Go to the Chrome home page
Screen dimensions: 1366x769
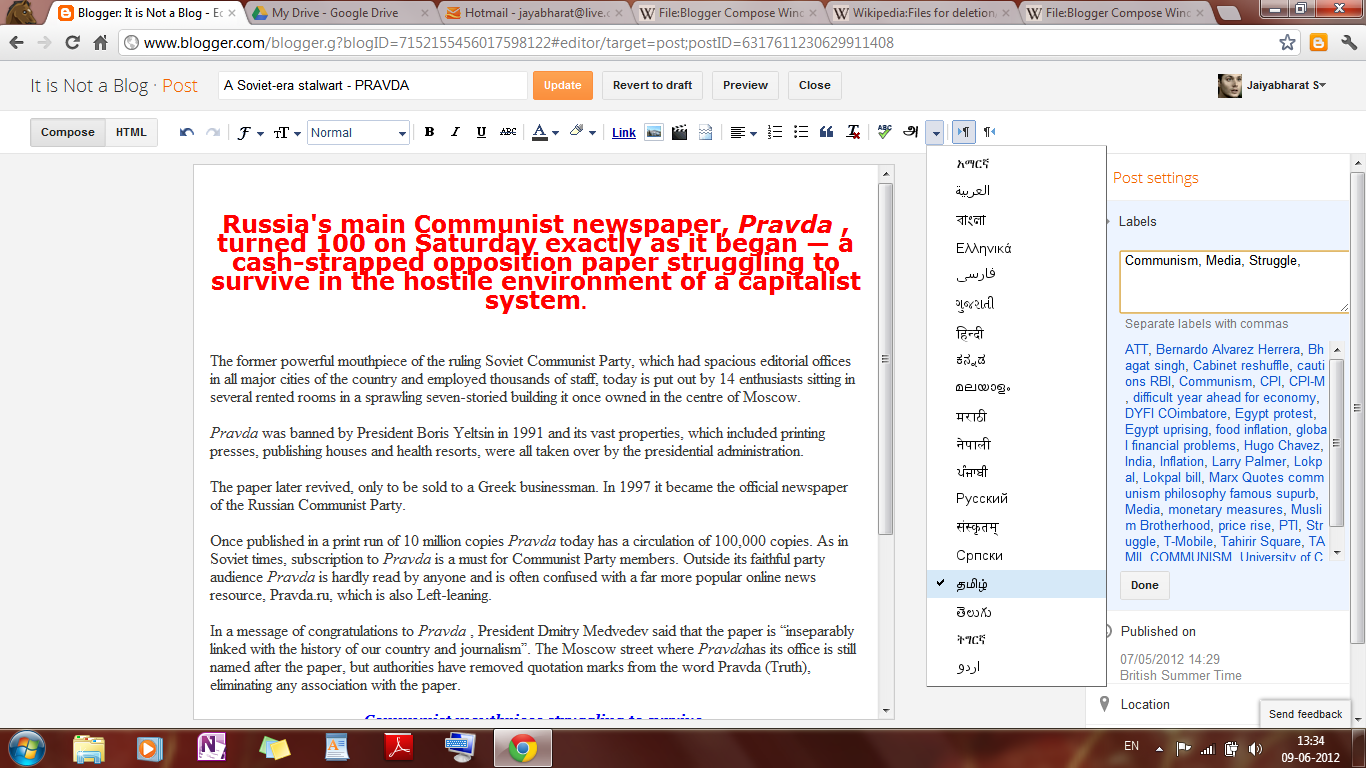pos(100,43)
